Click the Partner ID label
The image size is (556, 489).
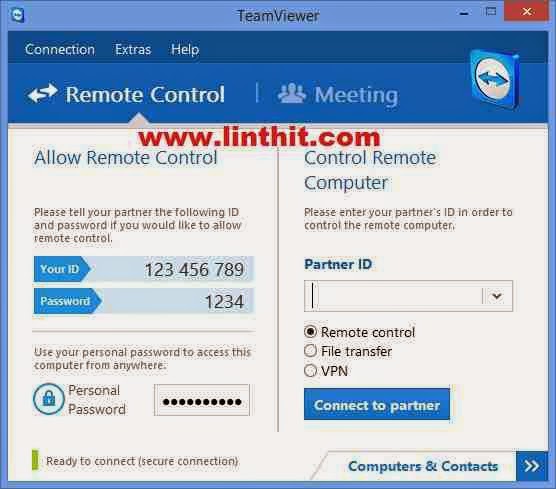coord(338,264)
